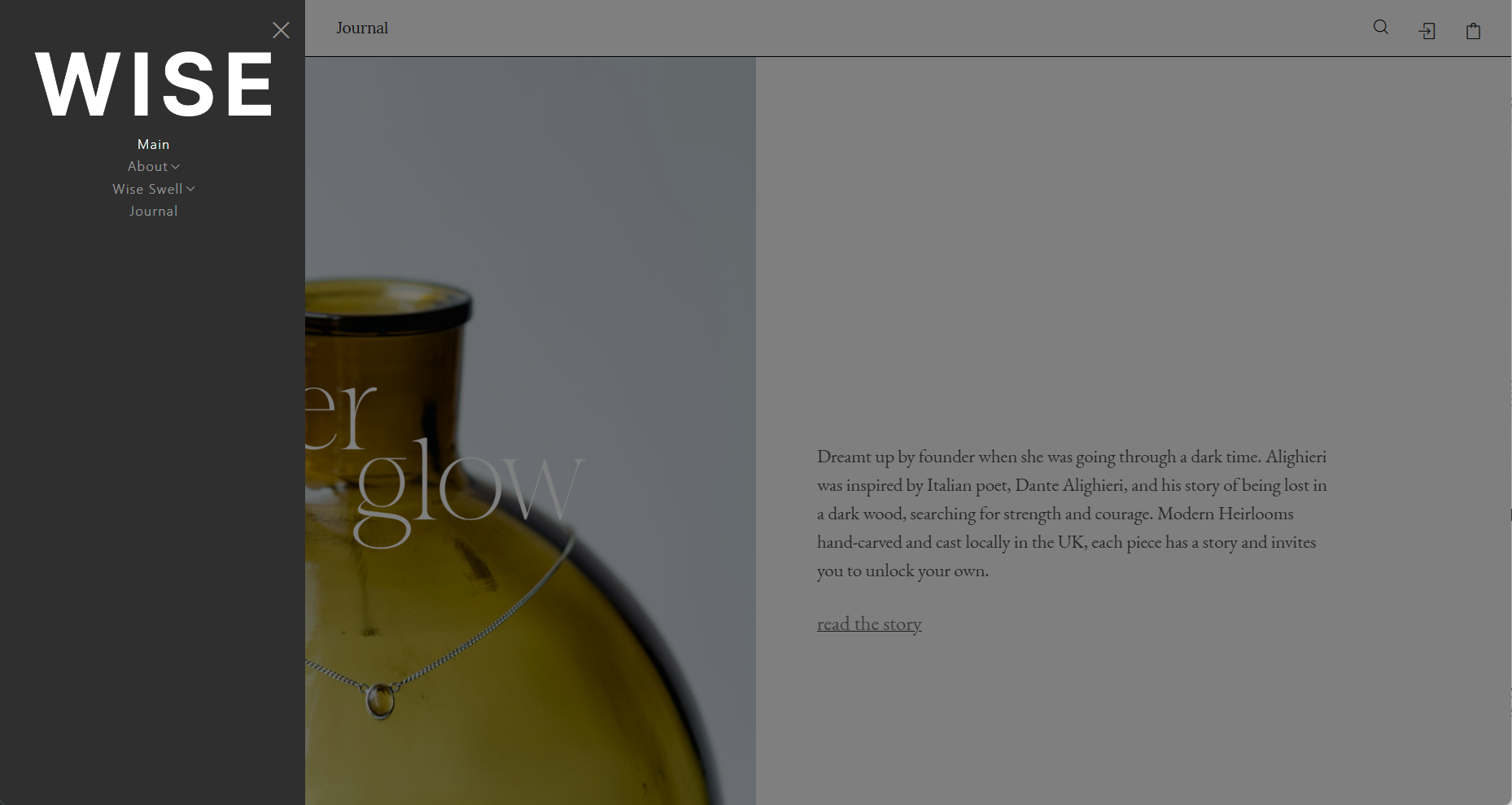Screen dimensions: 1512x805
Task: Select Main in the side menu
Action: pos(153,144)
